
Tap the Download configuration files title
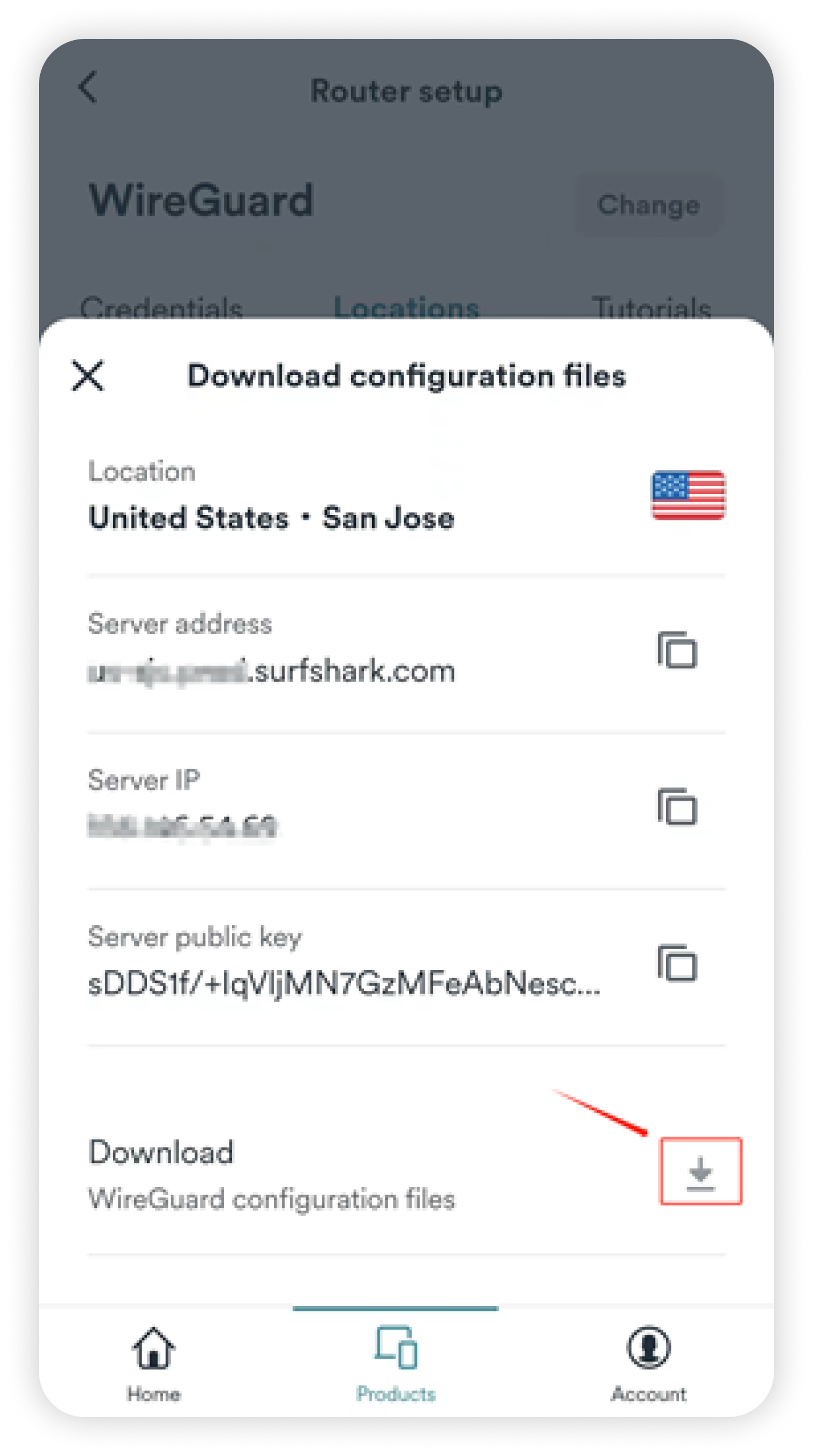coord(406,376)
